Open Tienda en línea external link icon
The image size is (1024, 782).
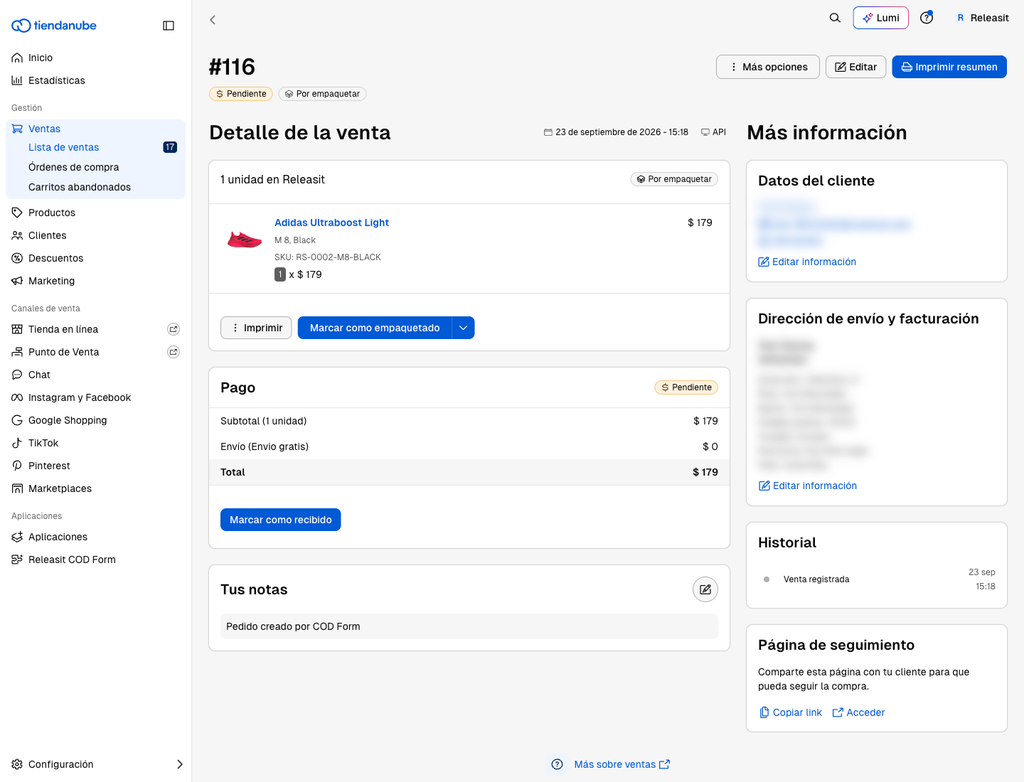(x=173, y=329)
